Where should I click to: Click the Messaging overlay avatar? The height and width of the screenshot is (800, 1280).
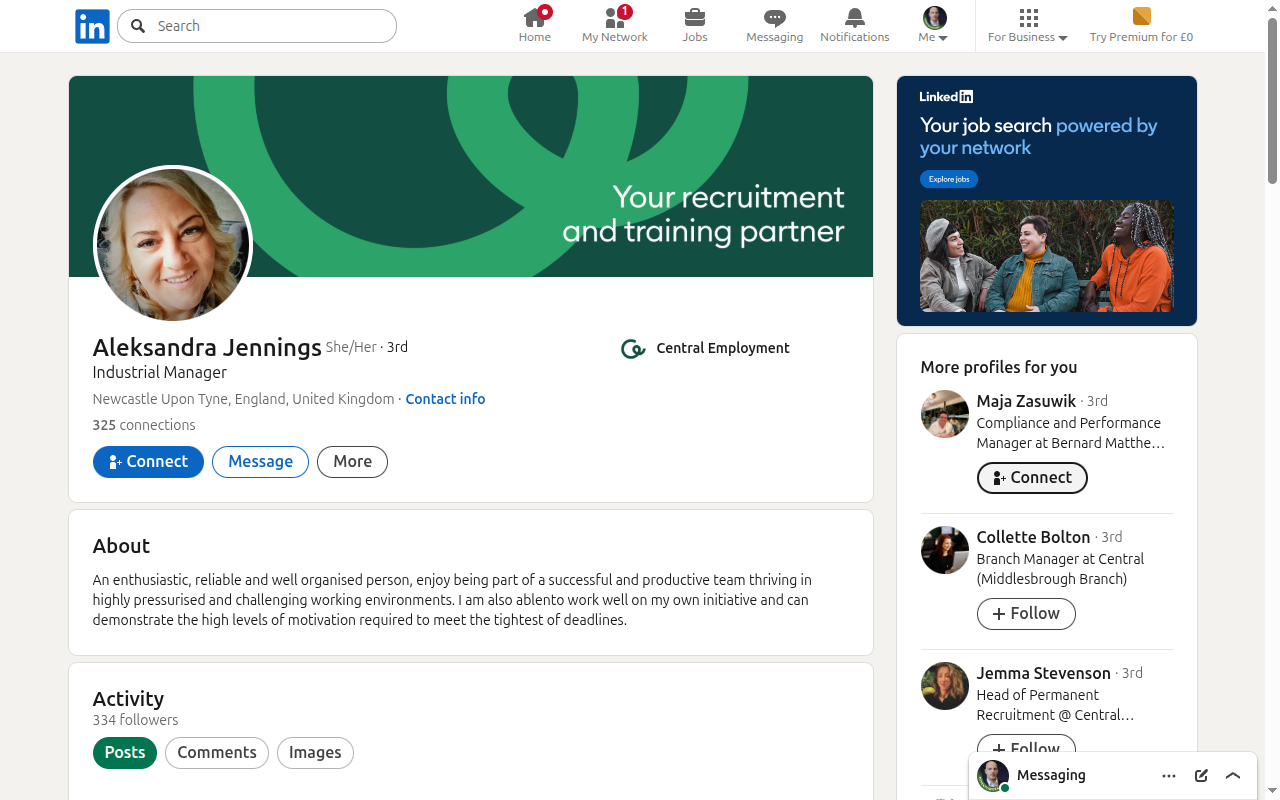pyautogui.click(x=993, y=776)
